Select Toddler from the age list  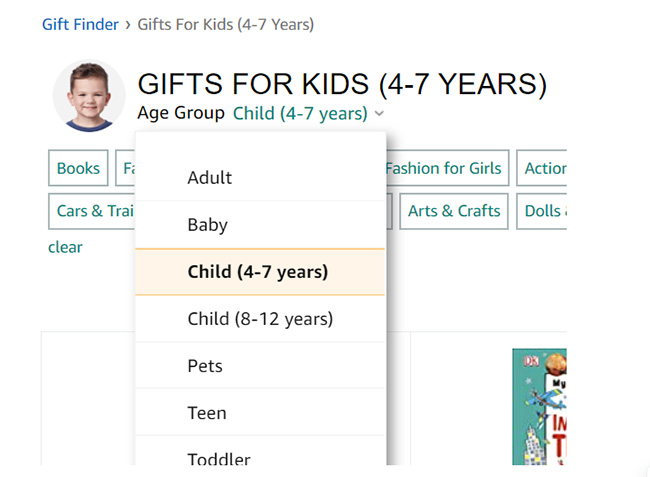(218, 458)
